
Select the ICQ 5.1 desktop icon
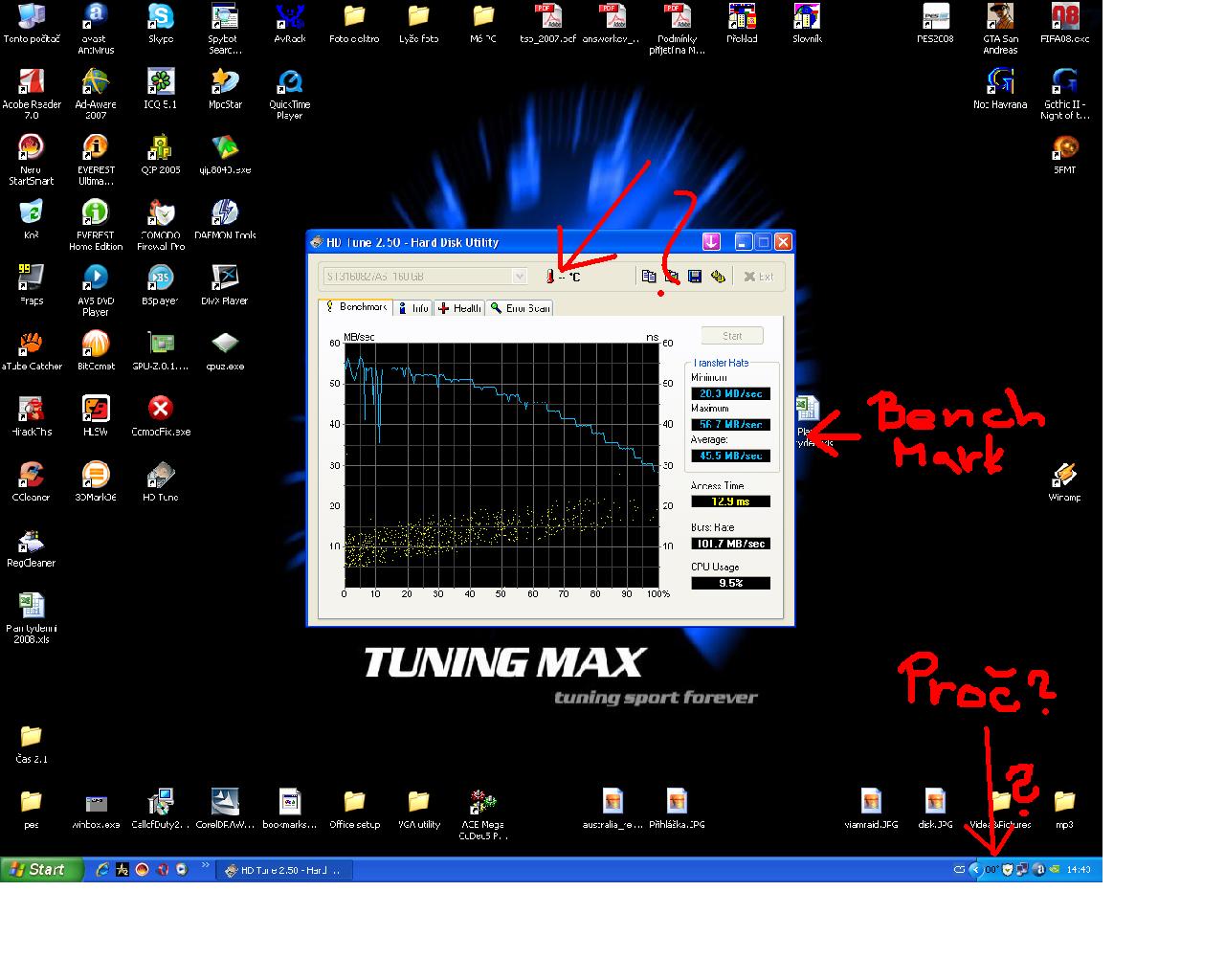point(161,89)
